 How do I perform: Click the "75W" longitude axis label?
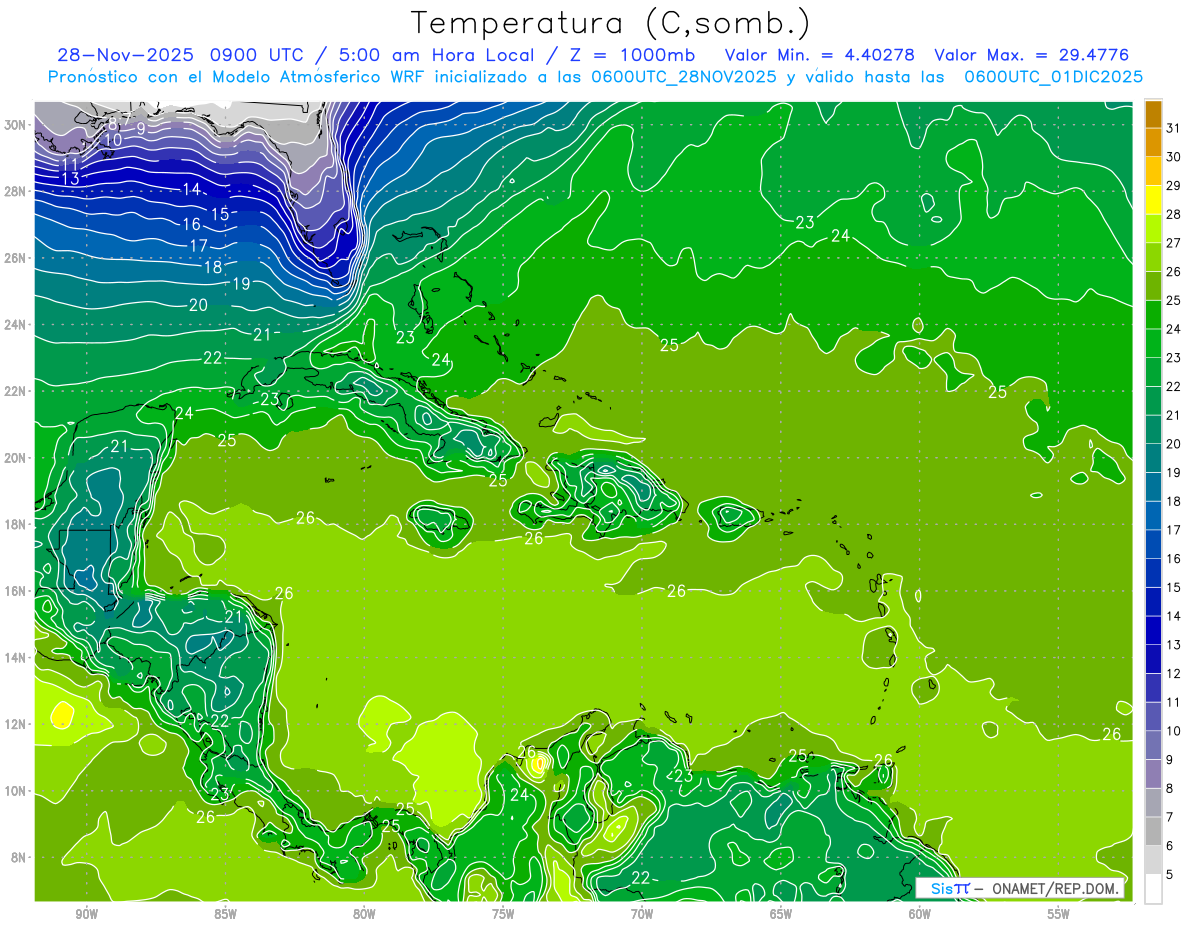pos(503,913)
